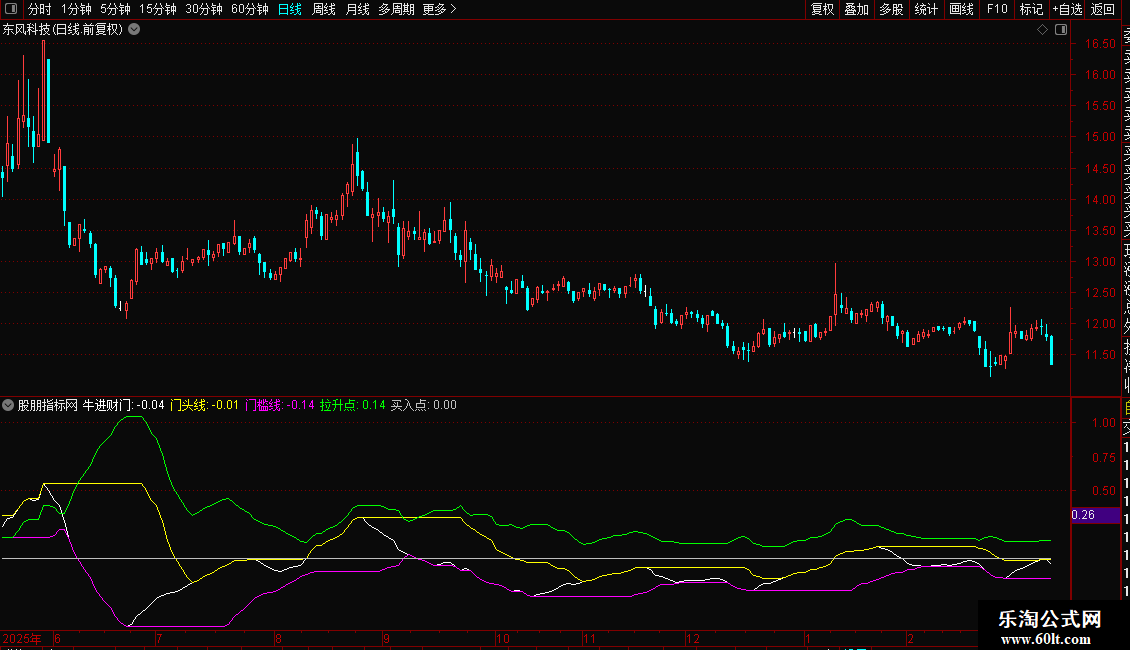The image size is (1130, 650).
Task: Open 多股 multi-stock view
Action: click(891, 9)
